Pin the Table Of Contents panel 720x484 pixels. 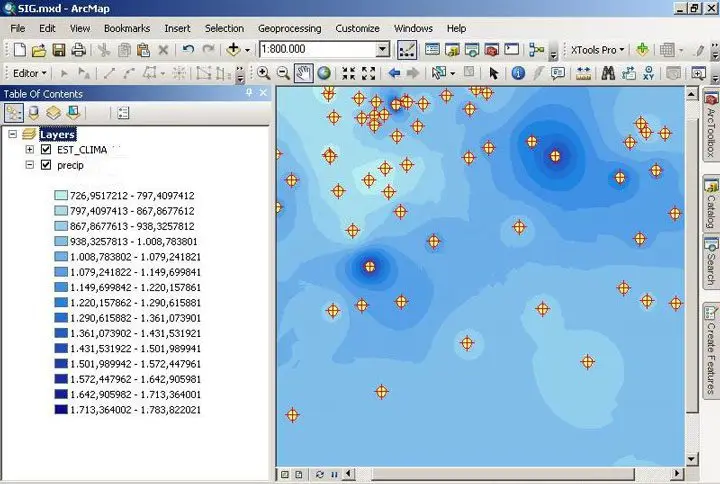point(247,94)
